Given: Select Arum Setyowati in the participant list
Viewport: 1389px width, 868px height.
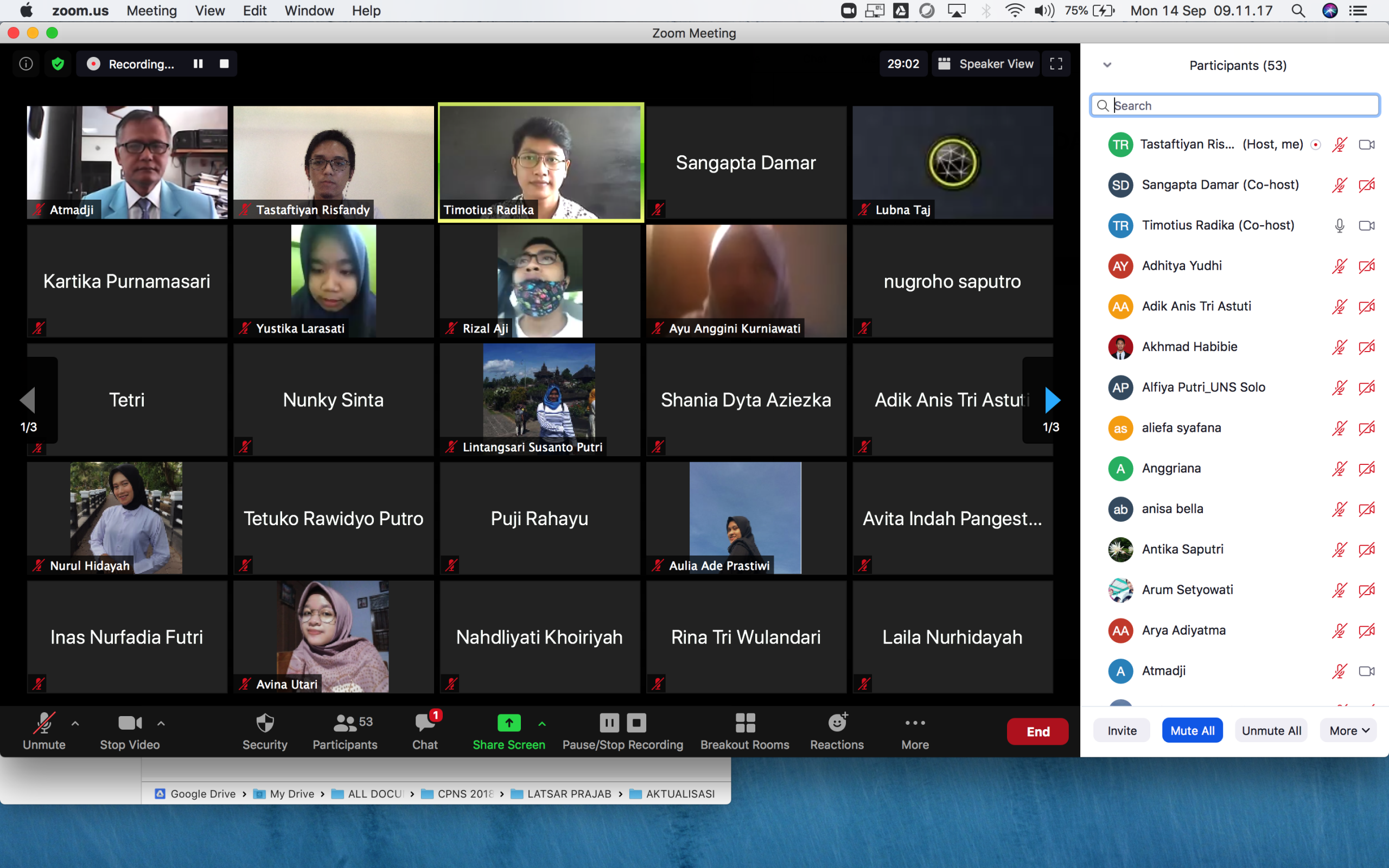Looking at the screenshot, I should pos(1234,590).
